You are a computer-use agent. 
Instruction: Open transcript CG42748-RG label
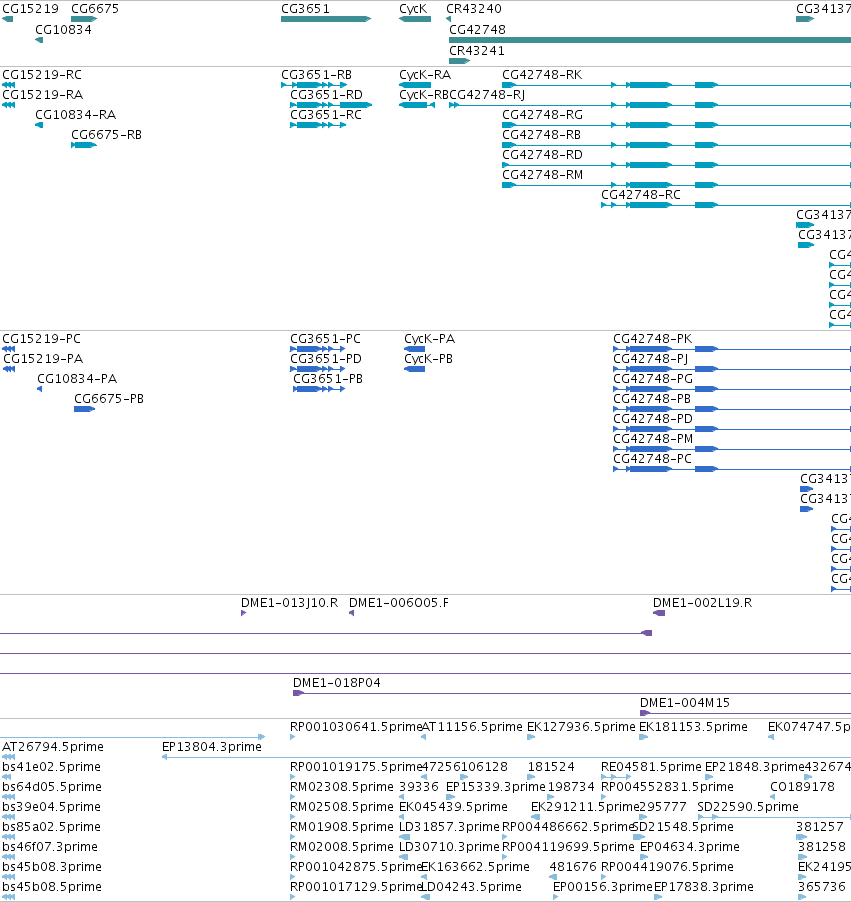pos(543,114)
